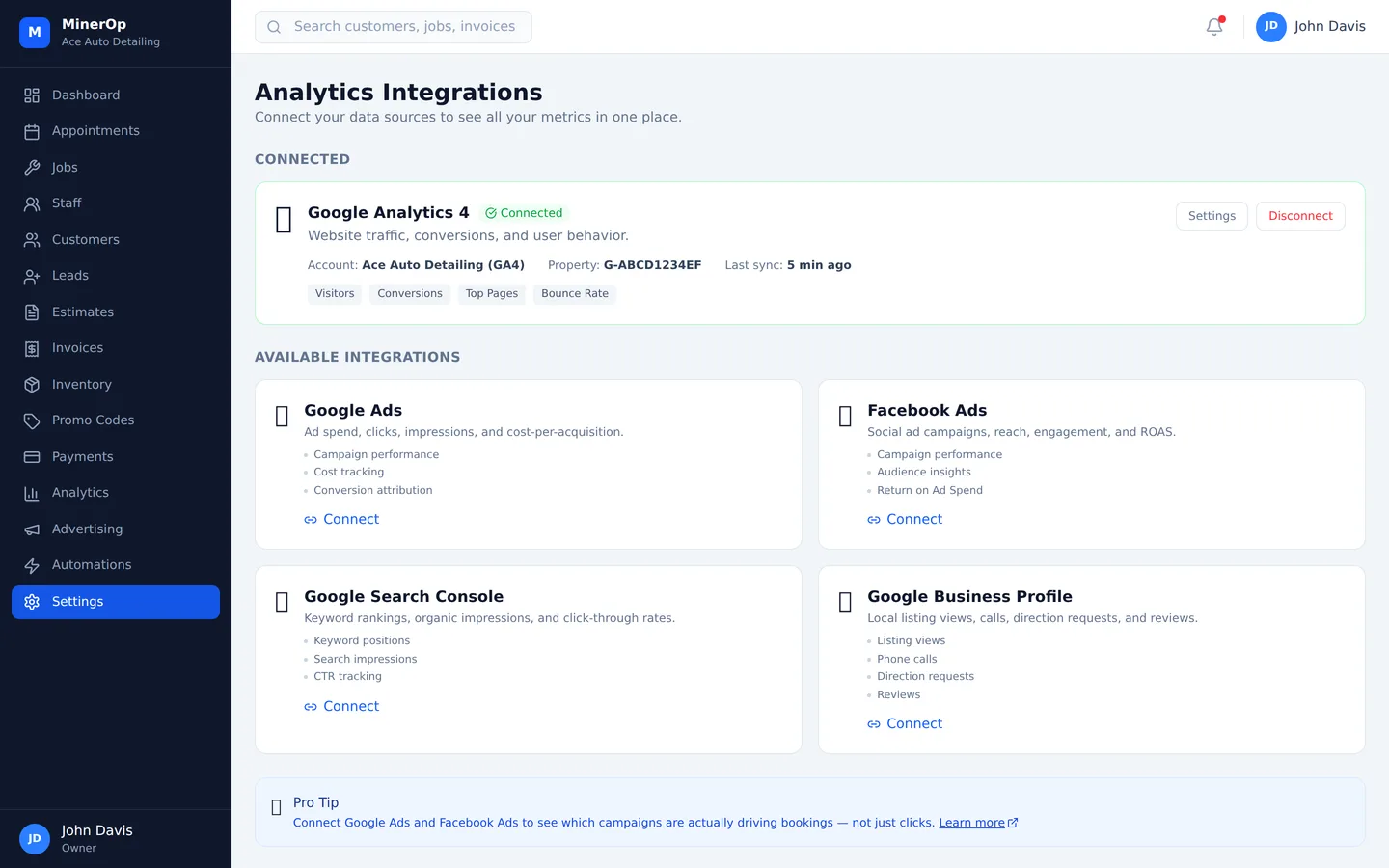Click the notification bell
The height and width of the screenshot is (868, 1389).
[1213, 26]
